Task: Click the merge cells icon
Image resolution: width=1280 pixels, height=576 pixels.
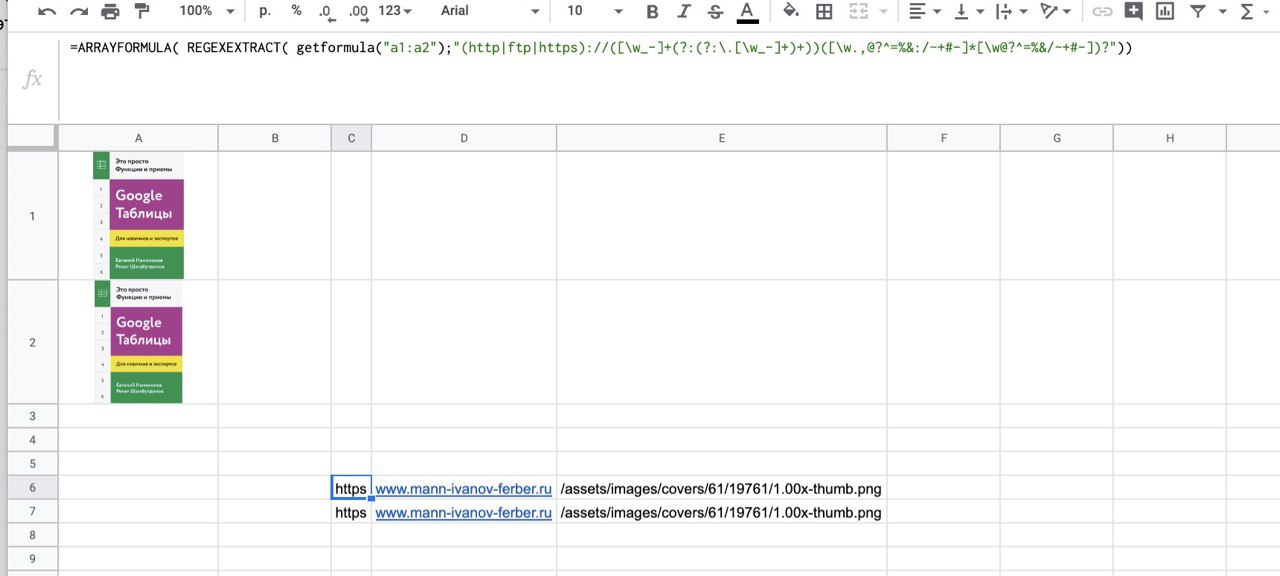Action: [x=858, y=11]
